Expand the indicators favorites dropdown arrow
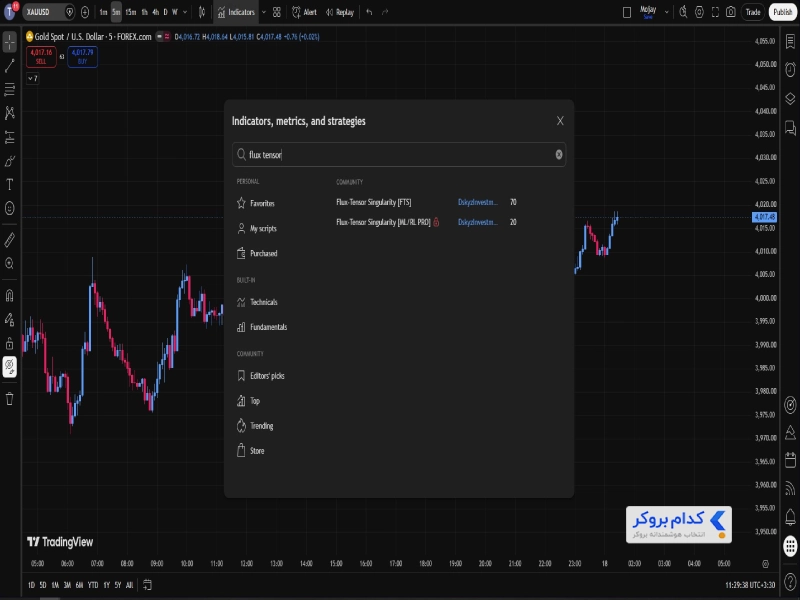The image size is (800, 600). click(x=264, y=12)
